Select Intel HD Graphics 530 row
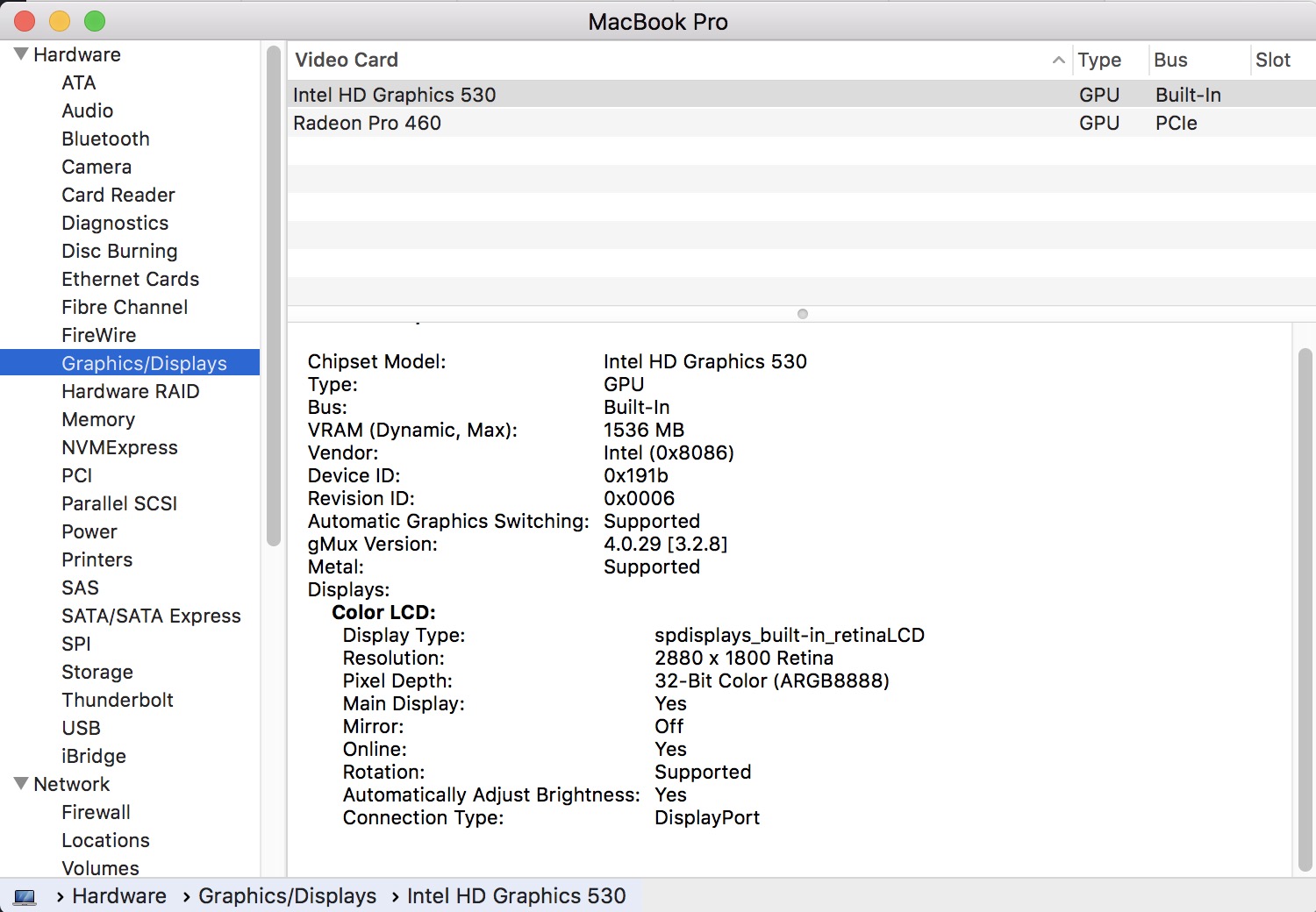 click(802, 95)
